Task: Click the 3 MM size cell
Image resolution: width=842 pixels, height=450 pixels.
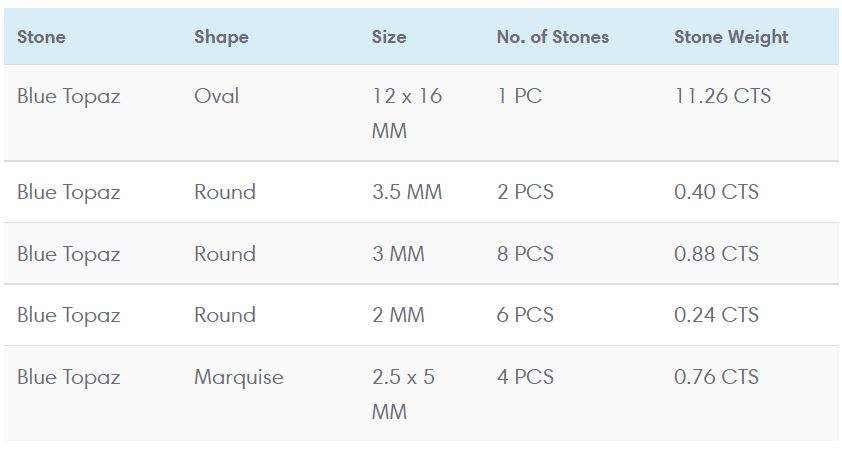Action: (x=398, y=254)
